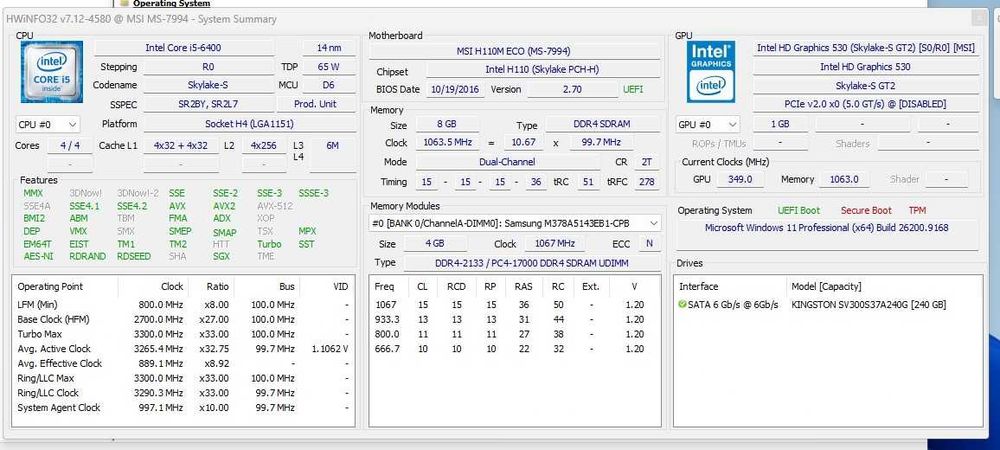Screen dimensions: 1000x450
Task: Click the 10/19/2016 BIOS date field
Action: click(x=457, y=90)
